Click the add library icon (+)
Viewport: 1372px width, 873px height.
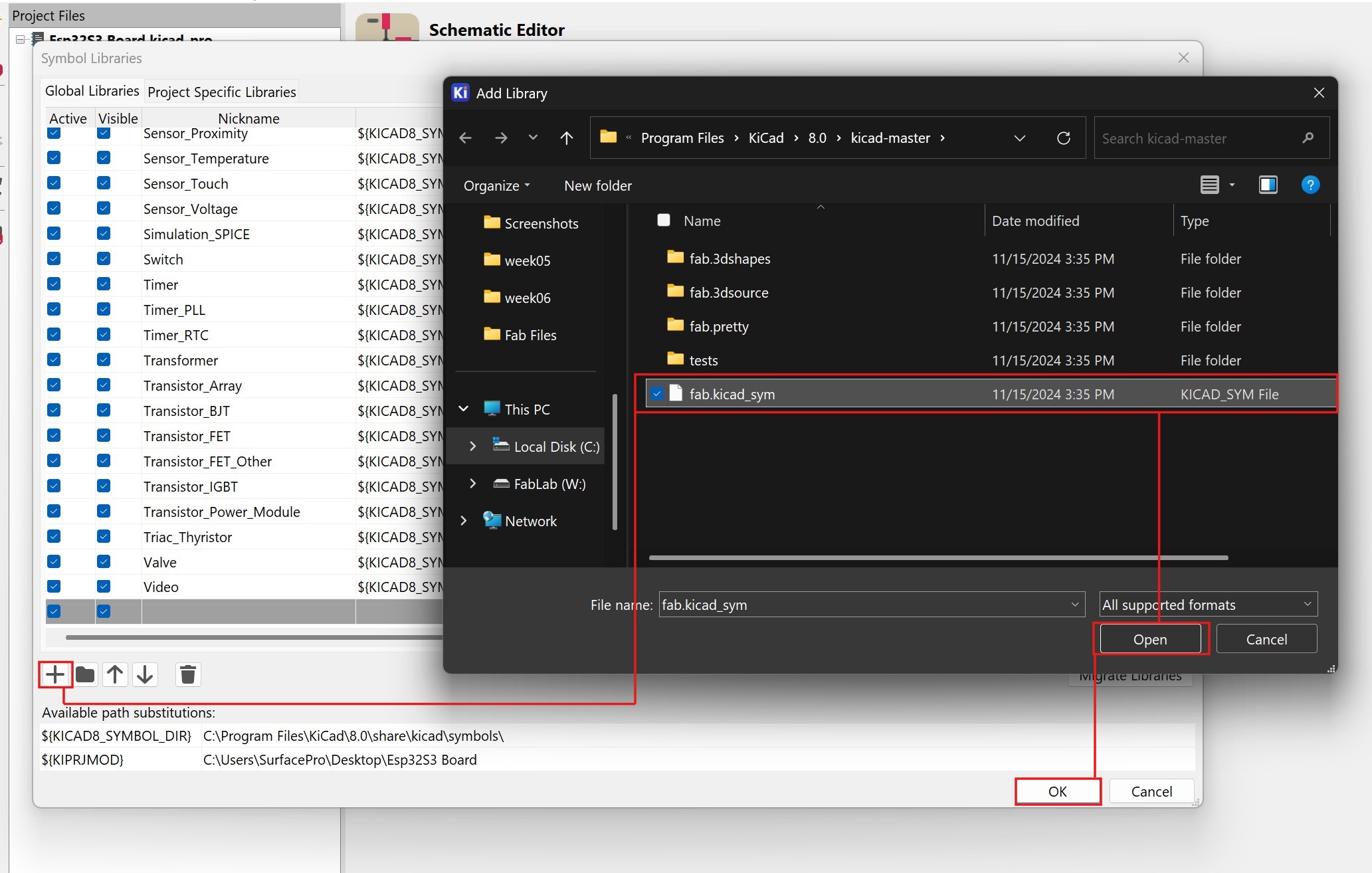pos(54,674)
